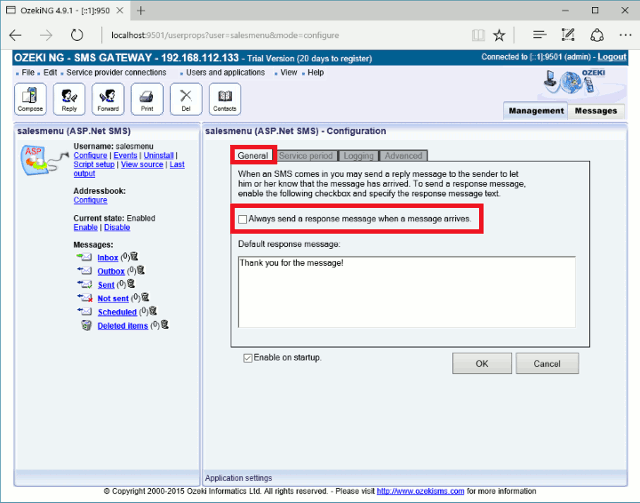
Task: Click the Not sent envelope icon
Action: [84, 298]
